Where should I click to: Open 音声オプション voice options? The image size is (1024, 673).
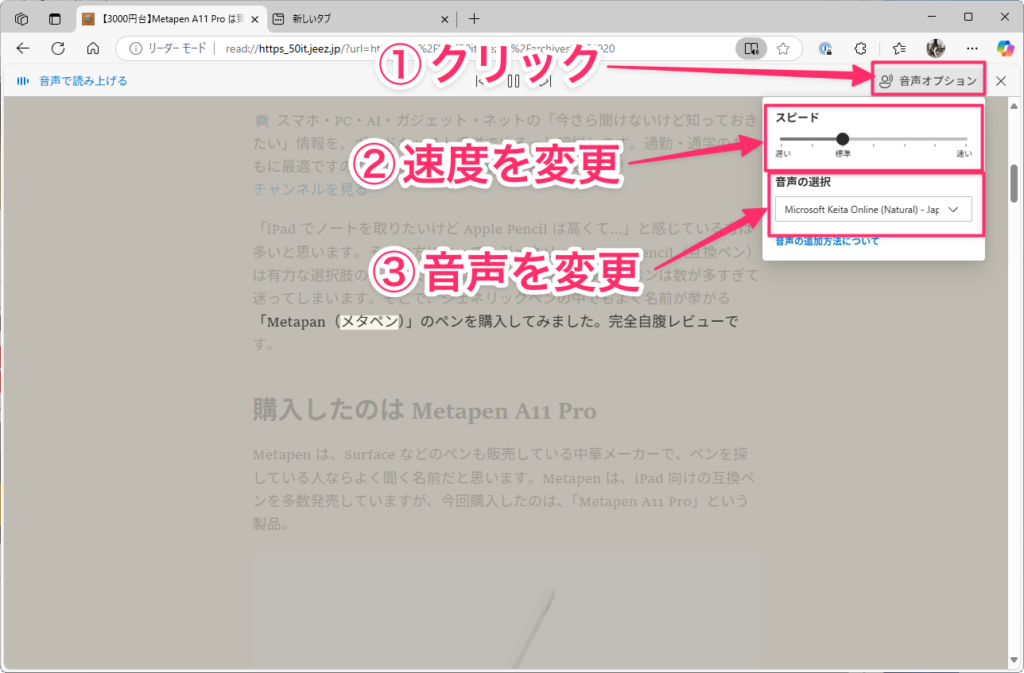pyautogui.click(x=928, y=81)
